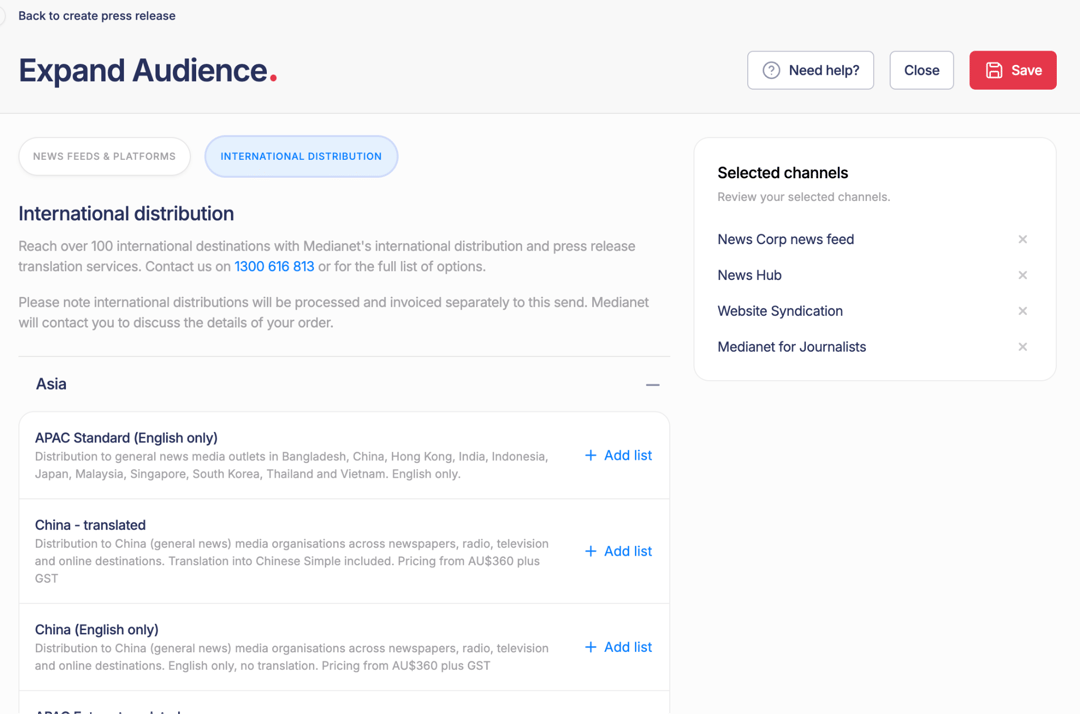The width and height of the screenshot is (1080, 714).
Task: Add list for China (English only)
Action: [x=619, y=647]
